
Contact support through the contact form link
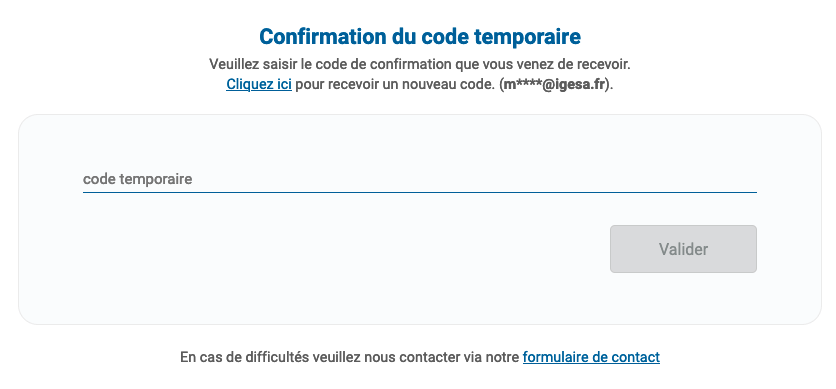coord(591,357)
